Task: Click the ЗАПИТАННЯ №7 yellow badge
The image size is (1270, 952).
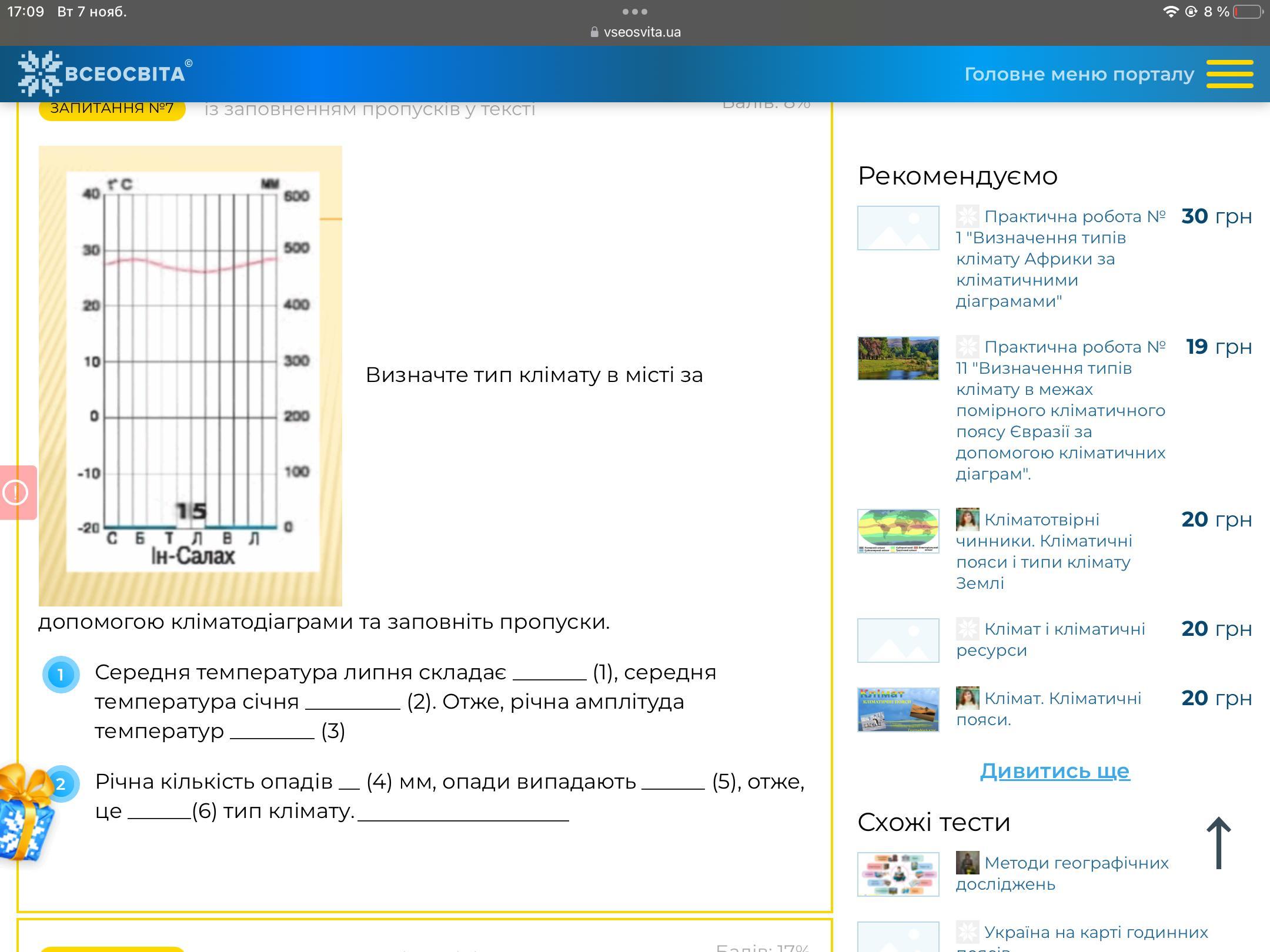Action: (112, 109)
